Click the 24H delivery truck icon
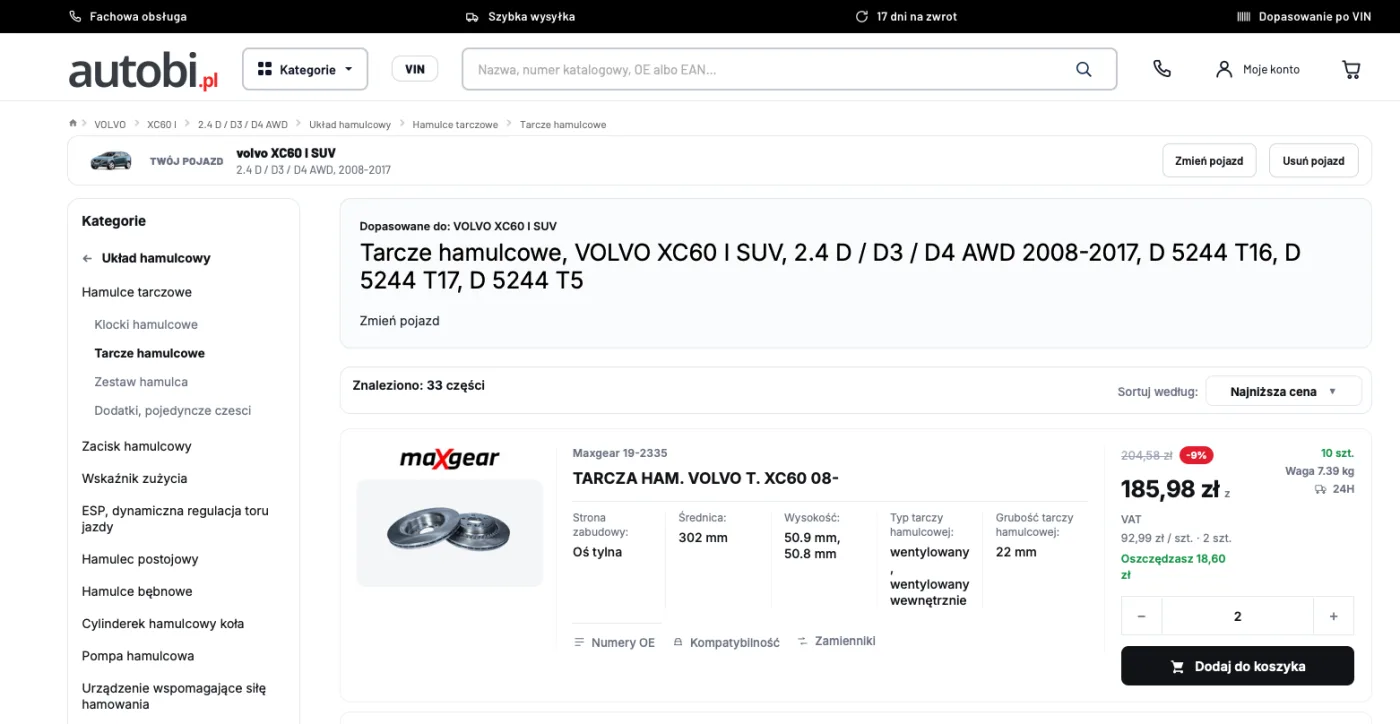1400x724 pixels. [1322, 489]
